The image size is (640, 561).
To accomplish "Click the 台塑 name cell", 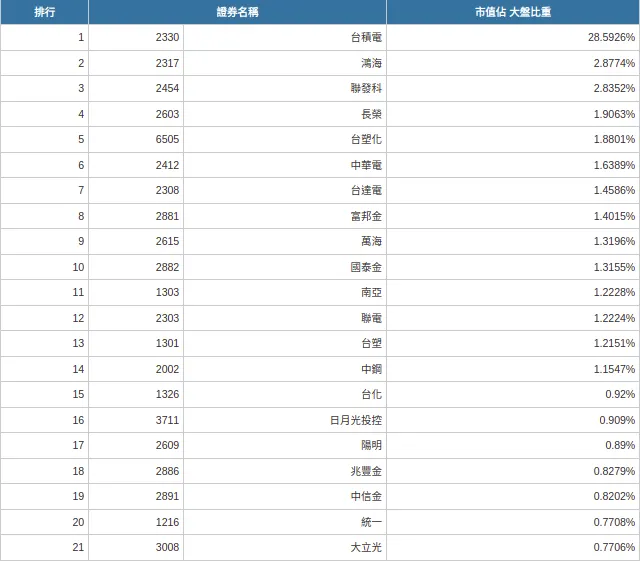I will point(285,343).
